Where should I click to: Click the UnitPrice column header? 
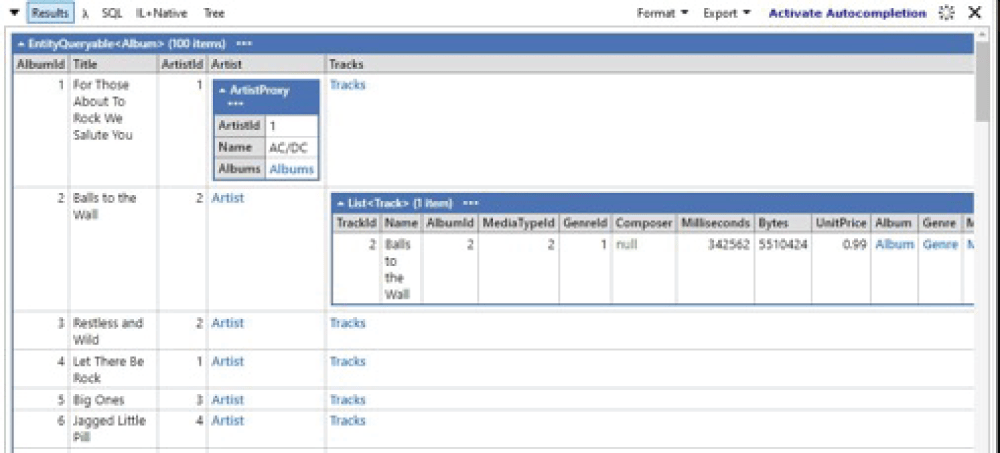click(841, 223)
